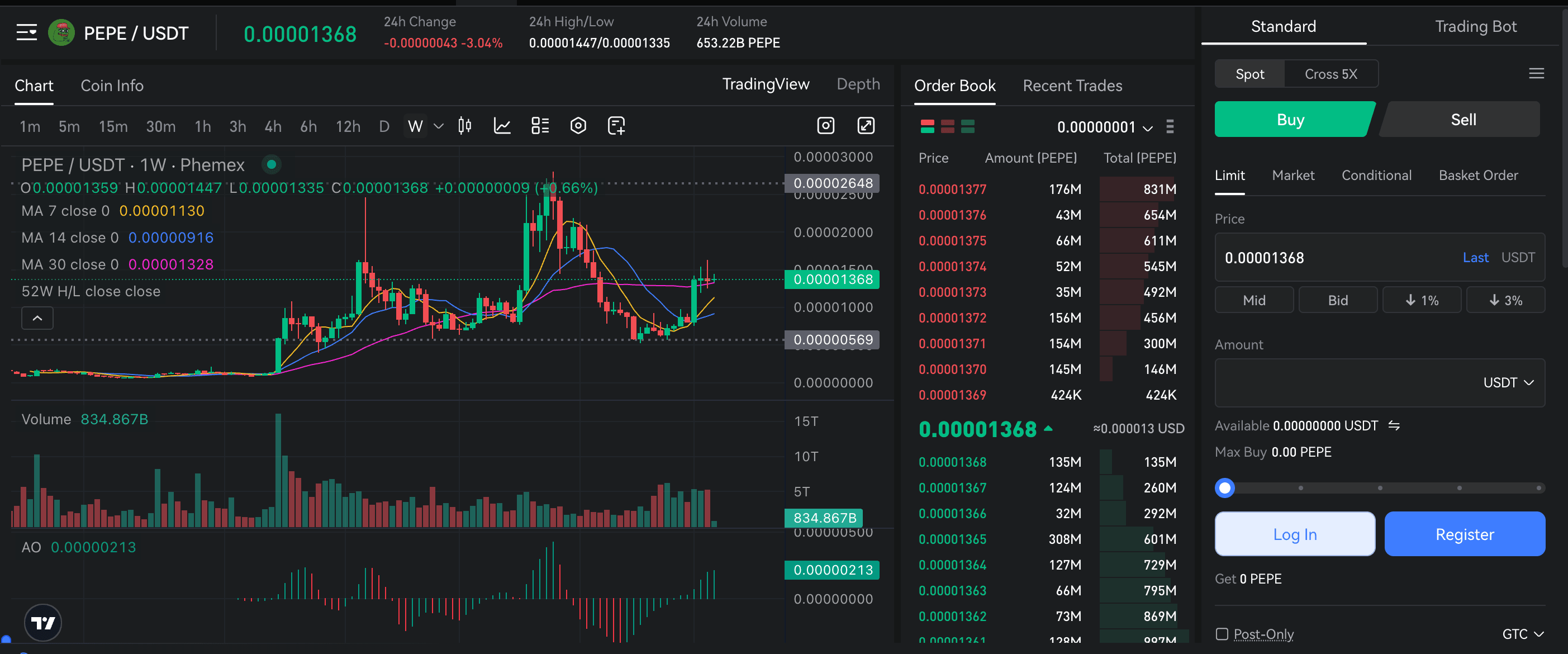Click the Amount input field
Viewport: 1568px width, 654px height.
click(1380, 382)
